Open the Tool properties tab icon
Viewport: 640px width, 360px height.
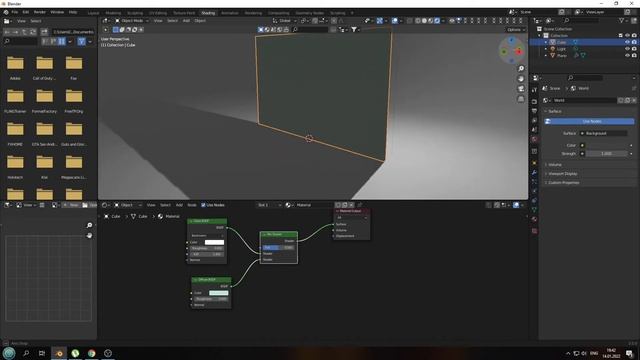pyautogui.click(x=534, y=90)
